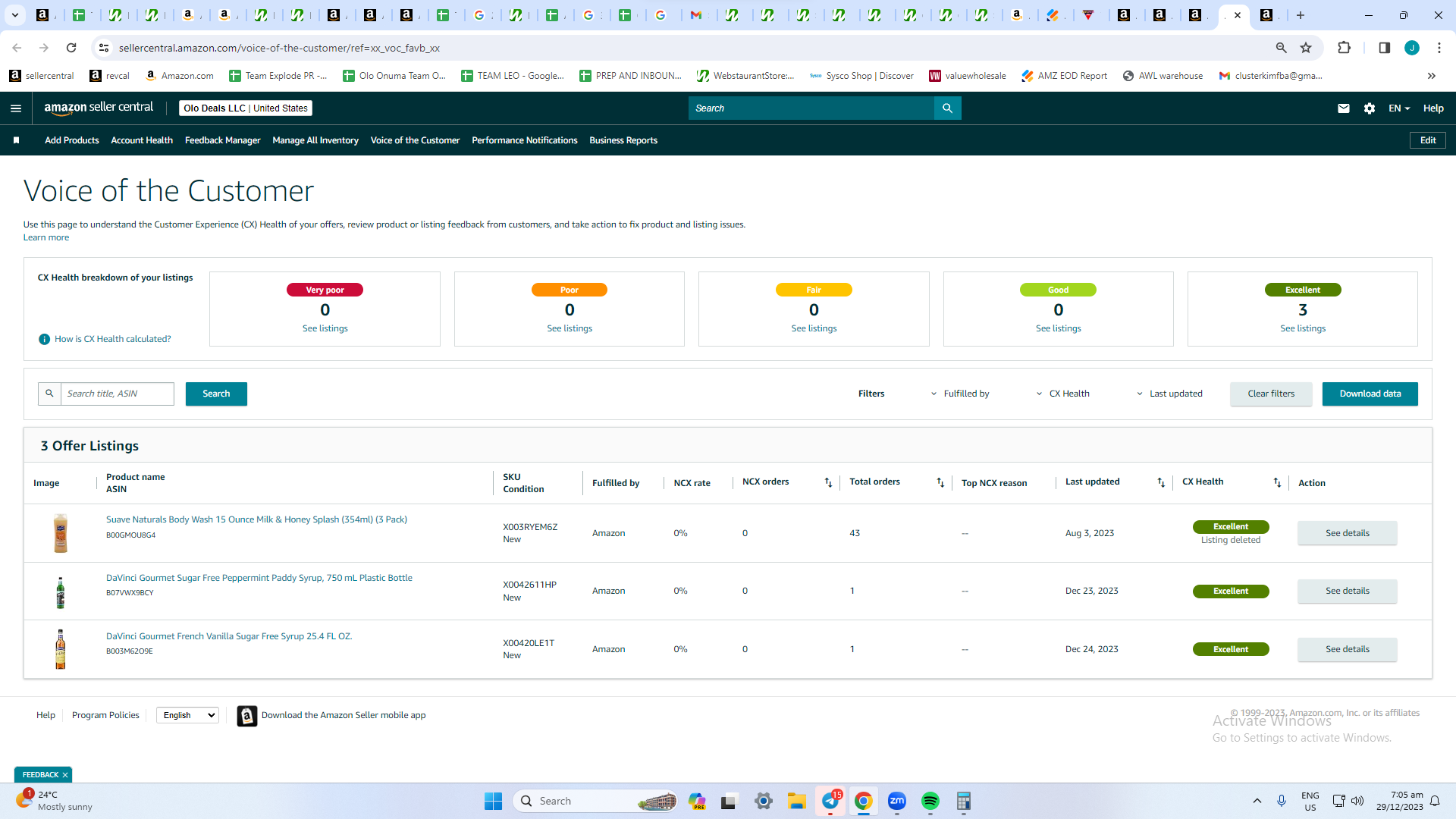The width and height of the screenshot is (1456, 819).
Task: Open Chrome profile avatar J
Action: (x=1412, y=48)
